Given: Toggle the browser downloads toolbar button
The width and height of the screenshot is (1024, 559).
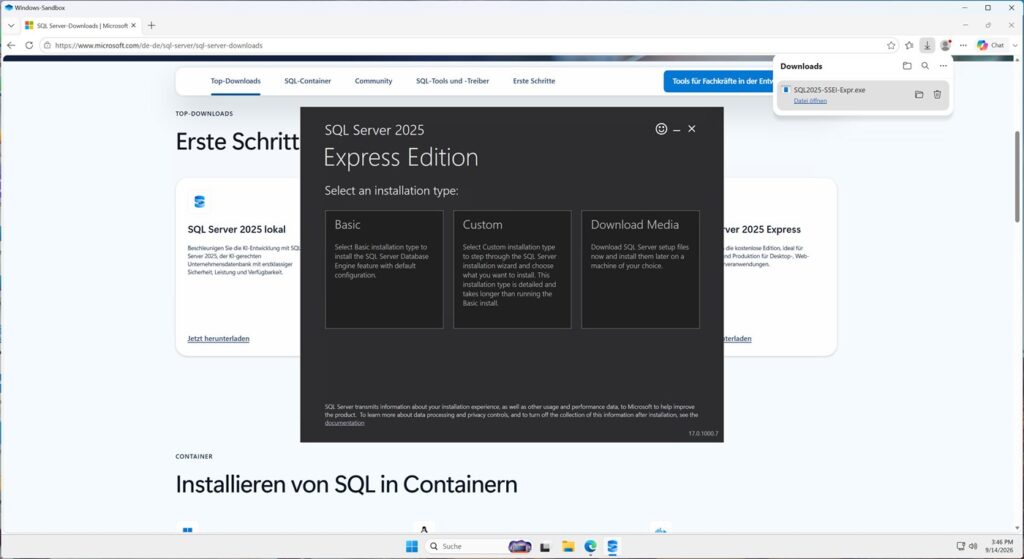Looking at the screenshot, I should 927,45.
